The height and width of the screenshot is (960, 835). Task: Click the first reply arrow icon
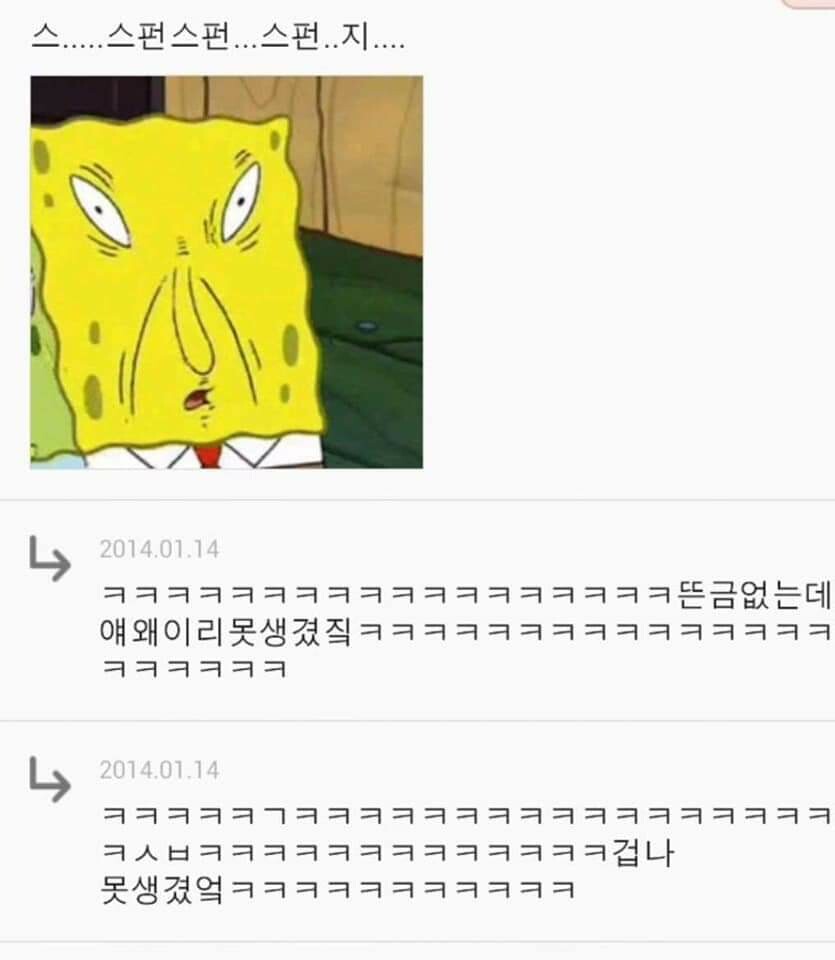50,558
